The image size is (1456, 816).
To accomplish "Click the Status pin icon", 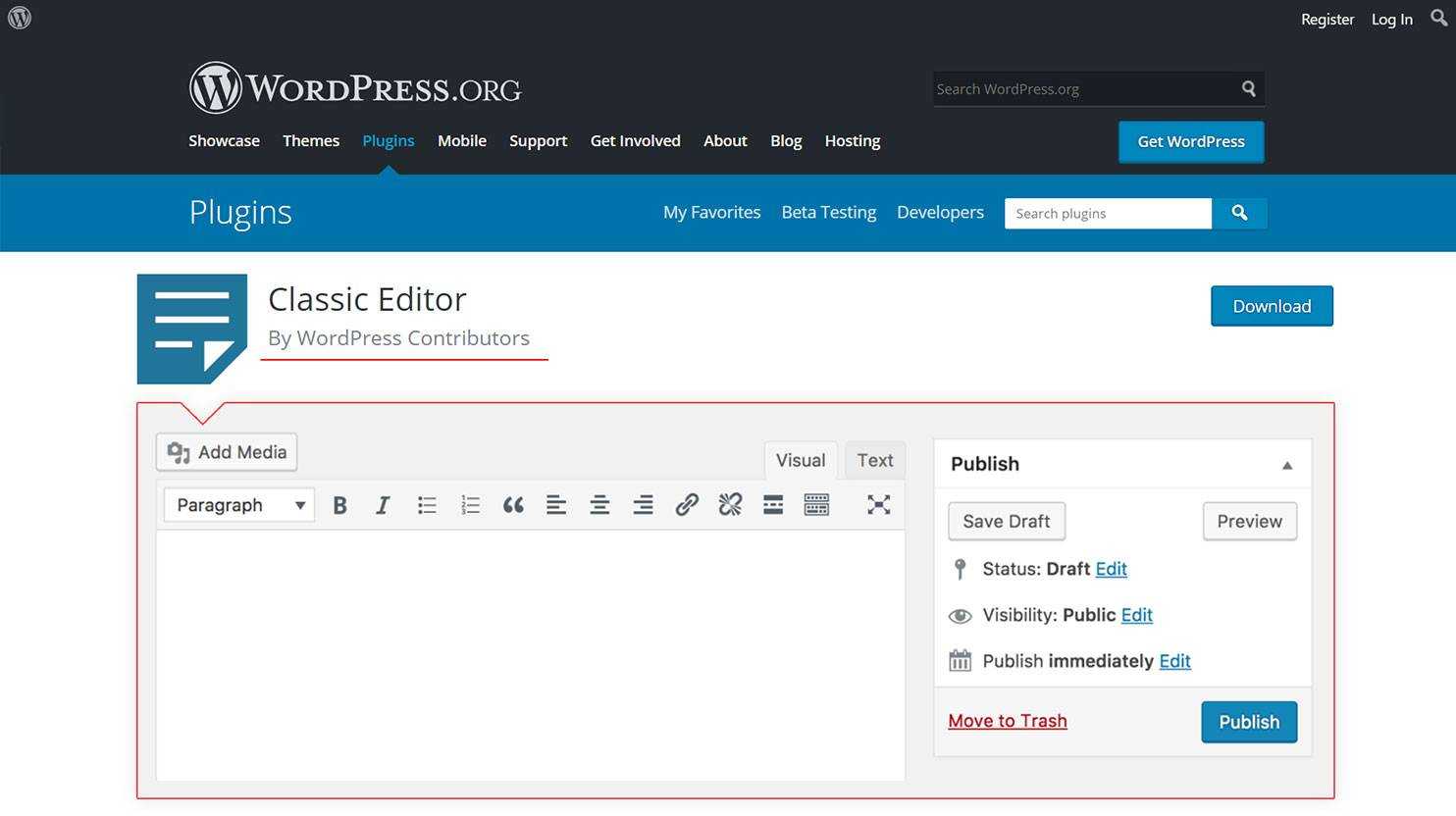I will coord(960,569).
